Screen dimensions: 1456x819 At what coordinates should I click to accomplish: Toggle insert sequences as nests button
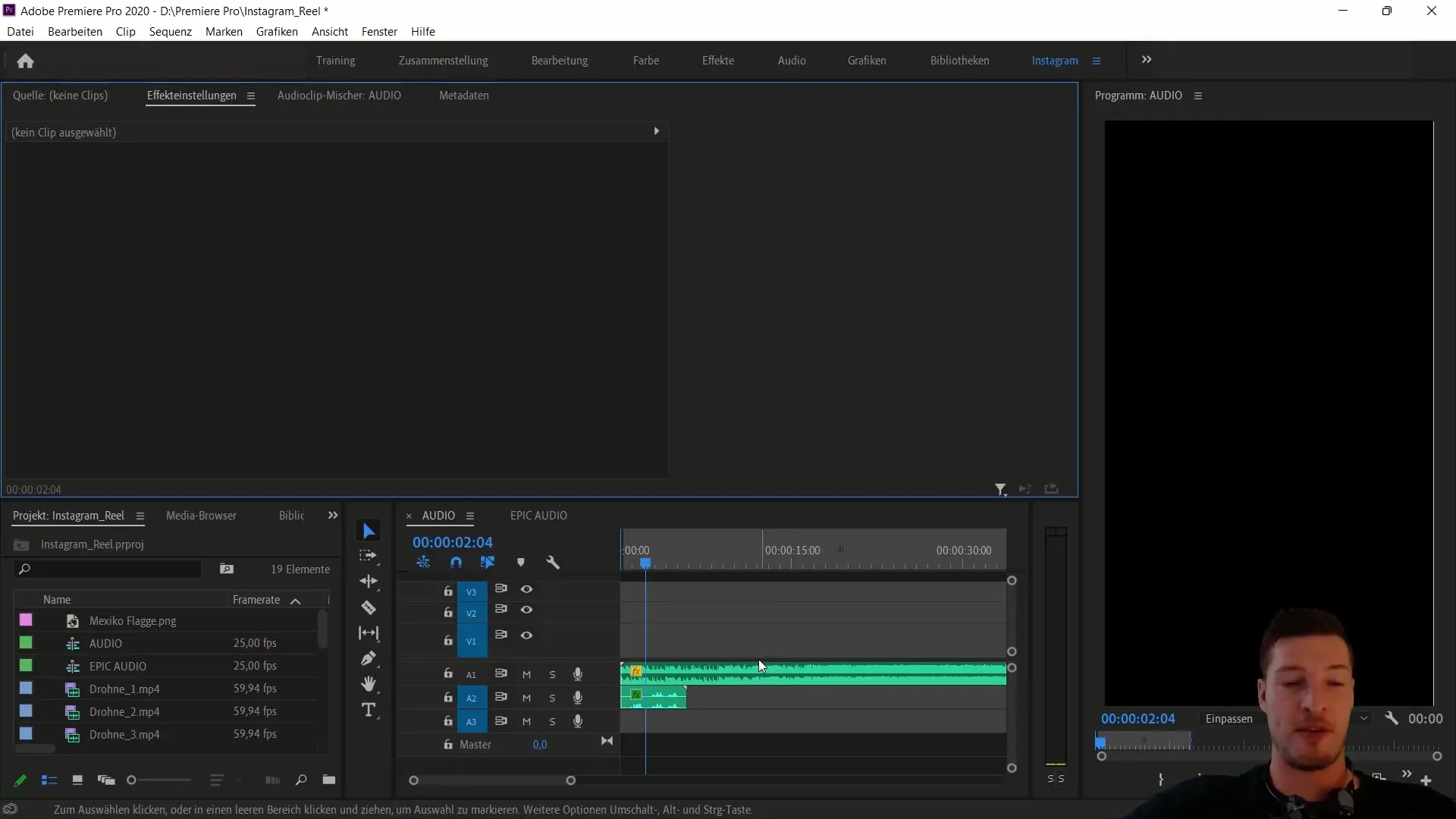coord(423,563)
